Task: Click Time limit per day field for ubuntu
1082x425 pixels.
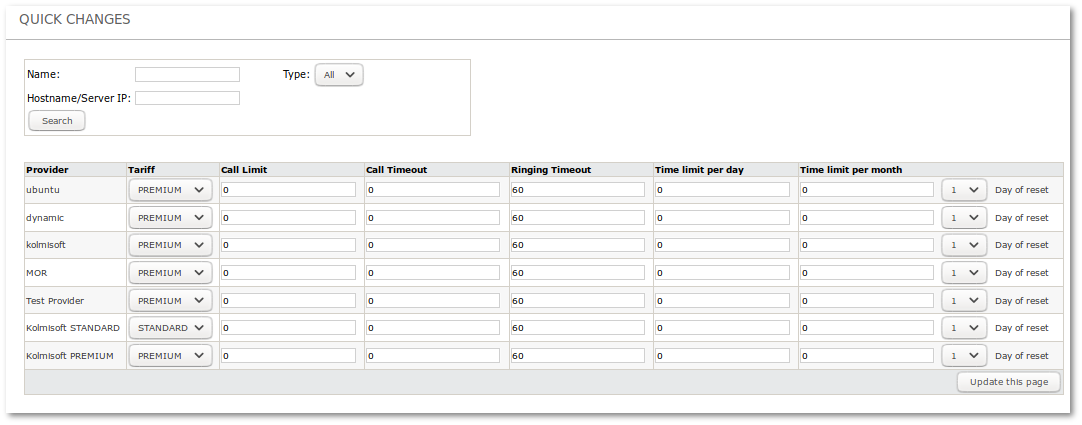Action: click(722, 190)
